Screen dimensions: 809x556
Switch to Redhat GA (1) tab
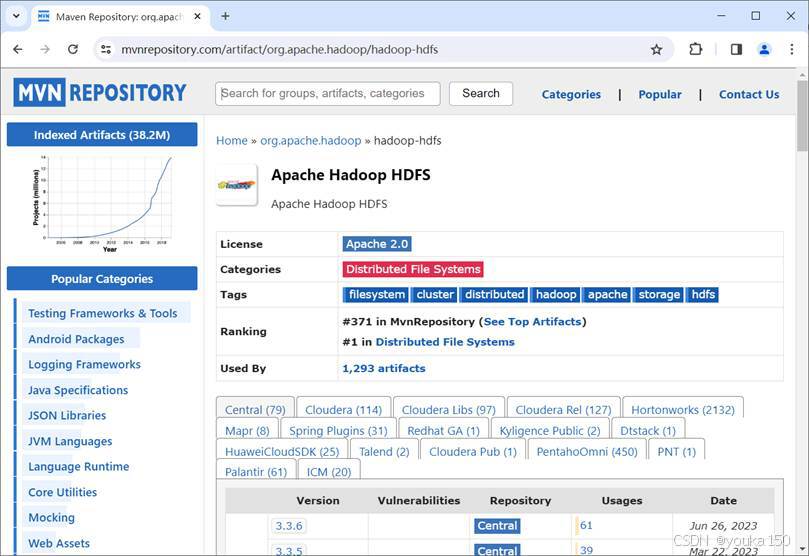pyautogui.click(x=443, y=430)
